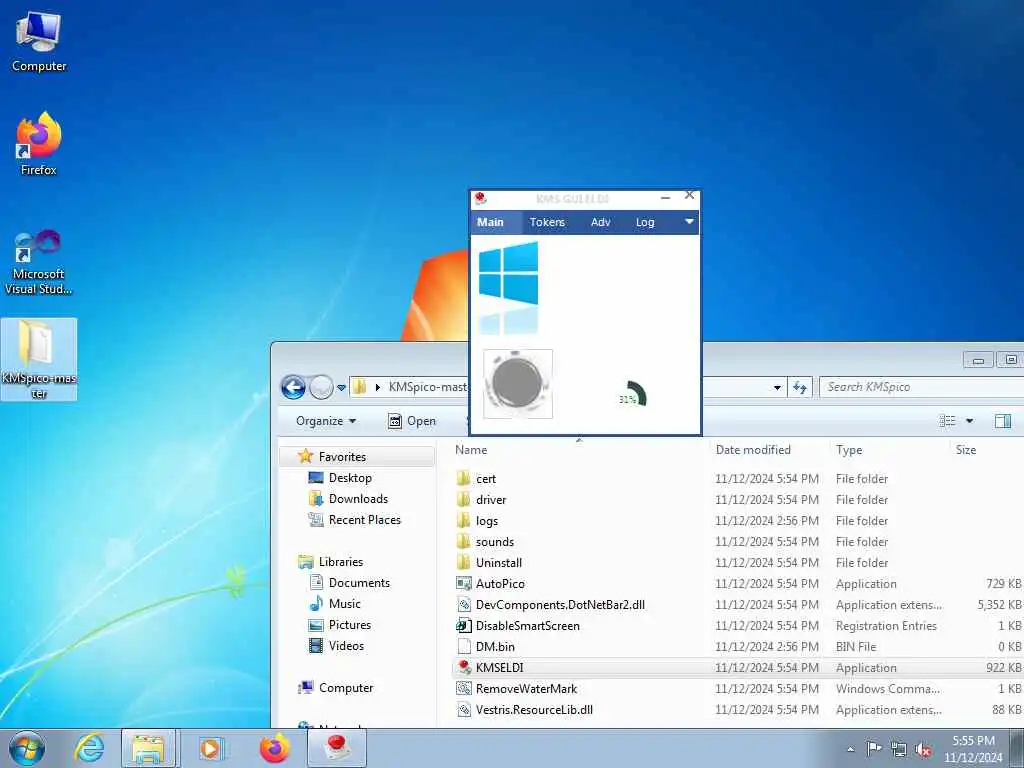
Task: Launch Firefox from the desktop shortcut
Action: pyautogui.click(x=39, y=144)
